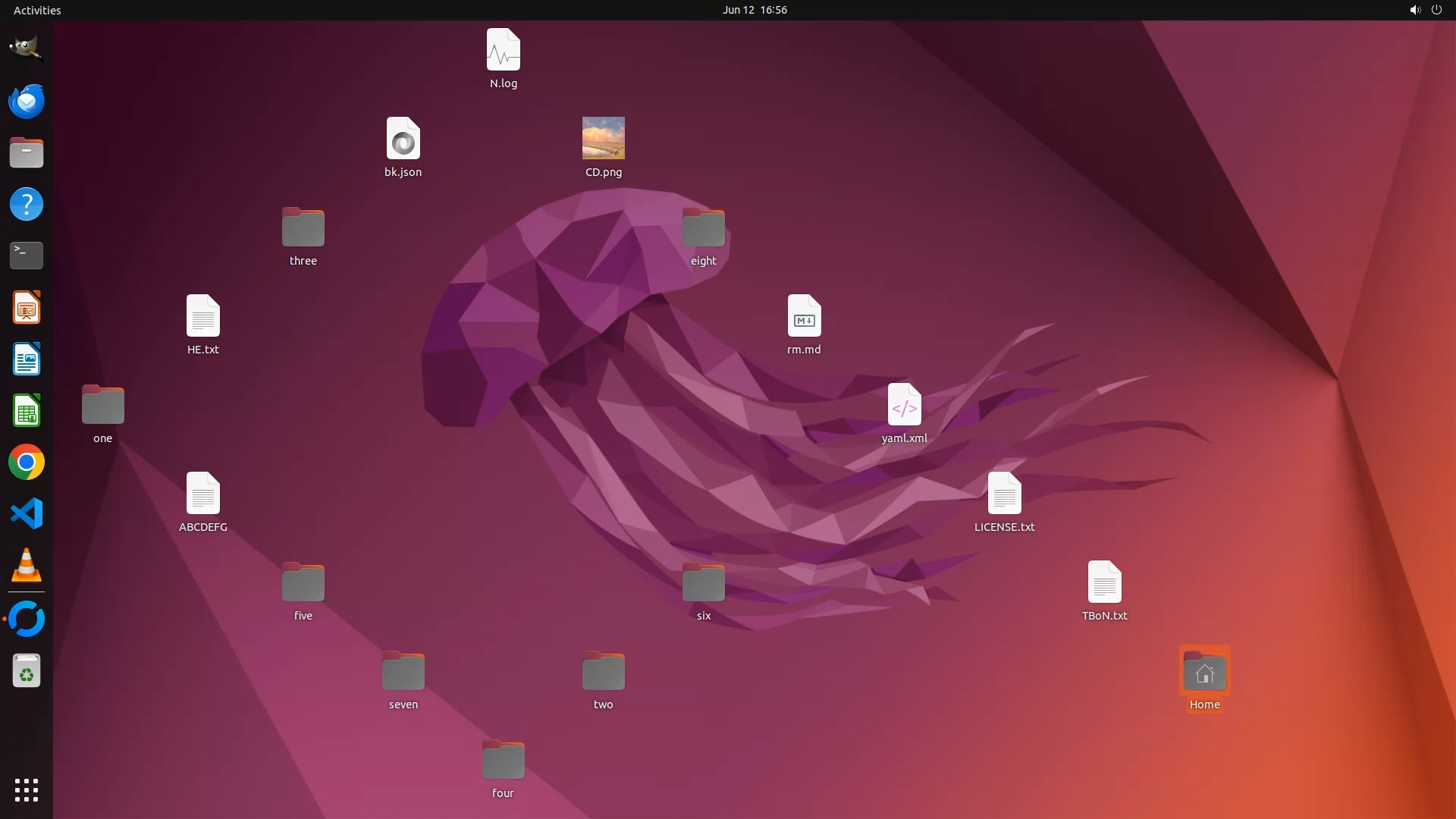This screenshot has height=819, width=1456.
Task: Select the Home folder icon
Action: point(1204,672)
